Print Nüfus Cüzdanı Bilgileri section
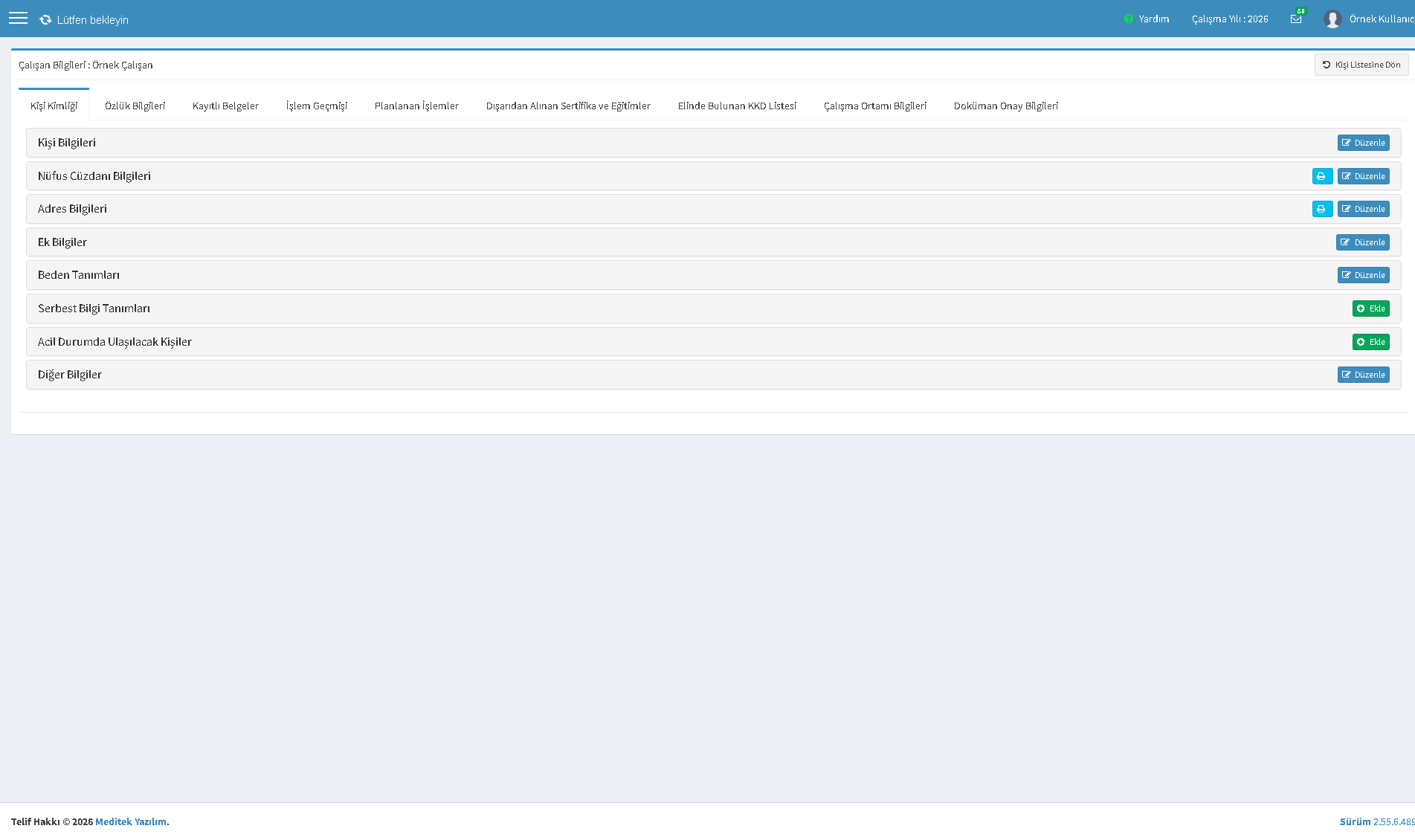The width and height of the screenshot is (1415, 840). (1322, 176)
